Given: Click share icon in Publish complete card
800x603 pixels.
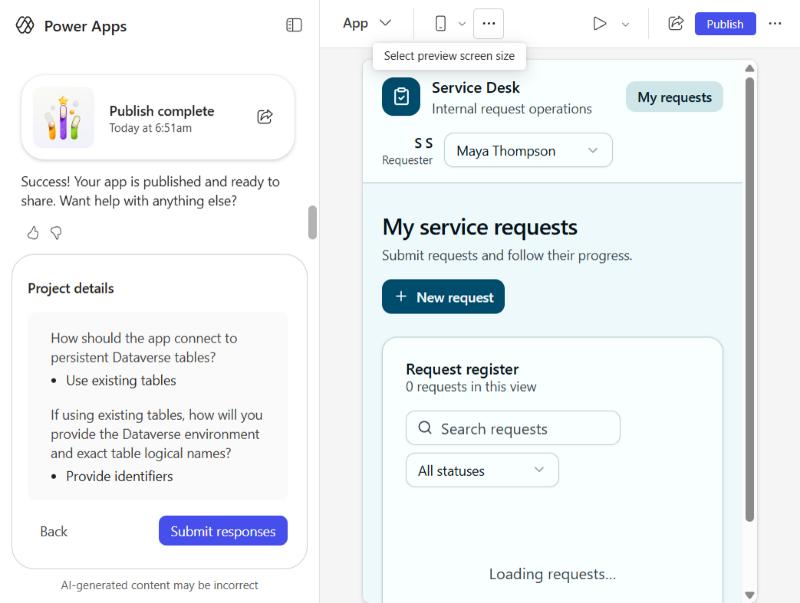Looking at the screenshot, I should click(265, 117).
